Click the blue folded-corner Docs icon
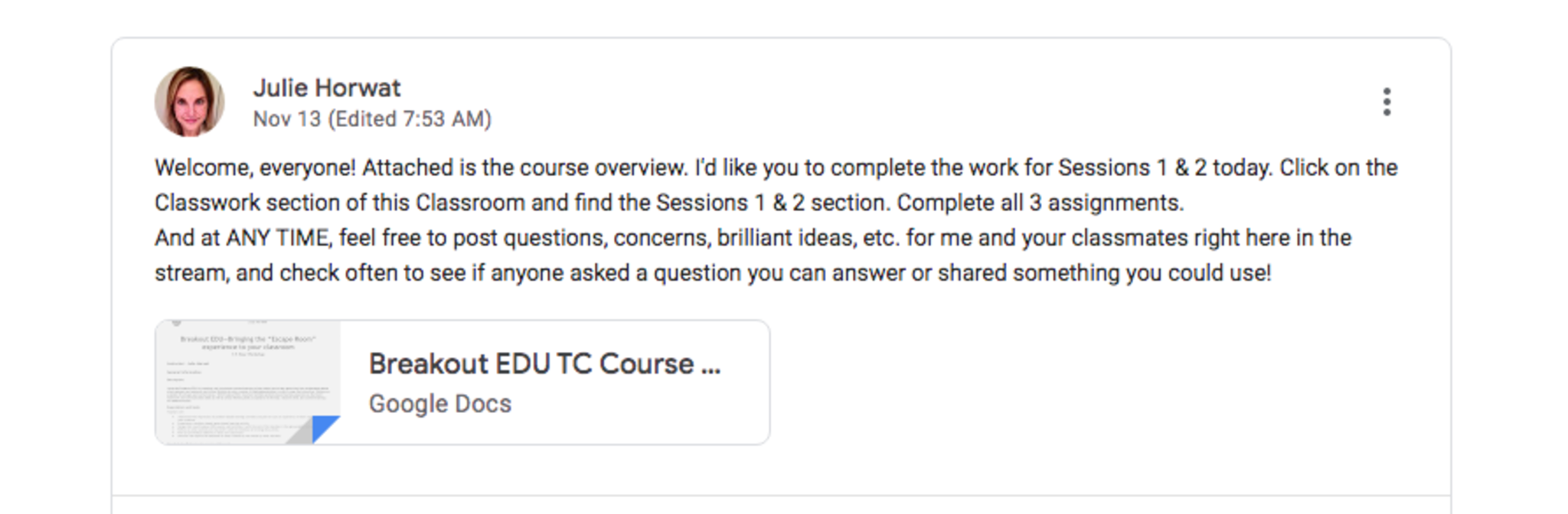1568x514 pixels. coord(325,428)
